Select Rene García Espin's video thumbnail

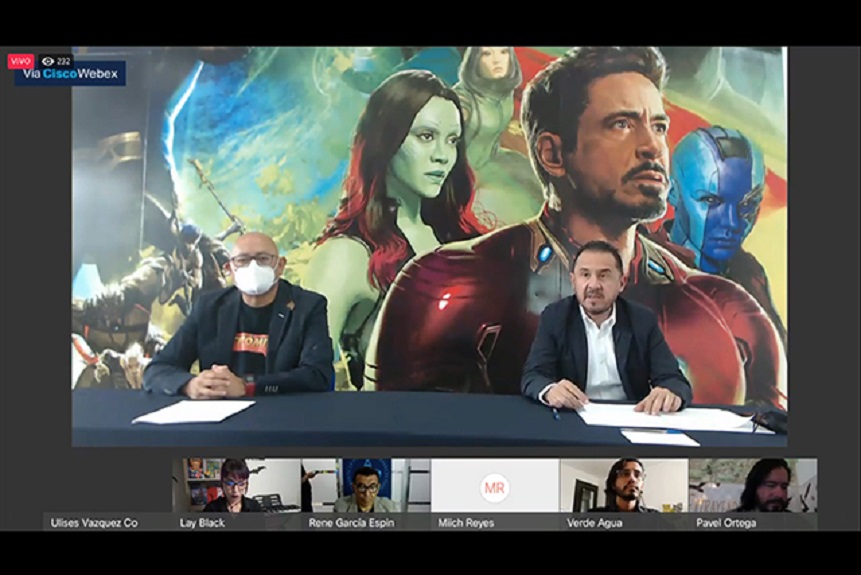[365, 485]
